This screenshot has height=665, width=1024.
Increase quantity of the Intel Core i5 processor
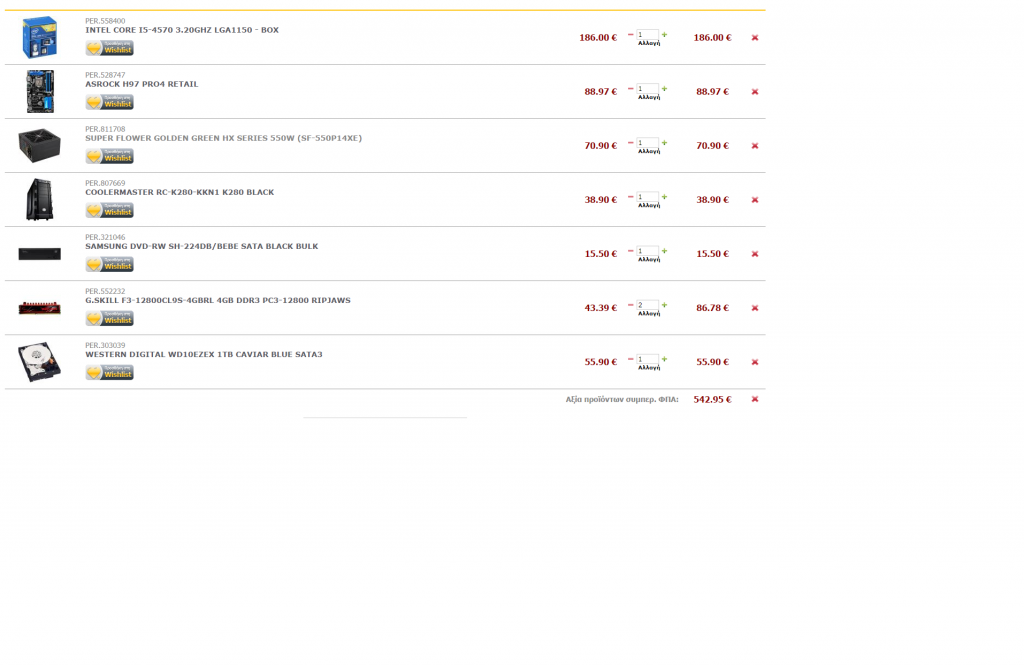coord(664,34)
